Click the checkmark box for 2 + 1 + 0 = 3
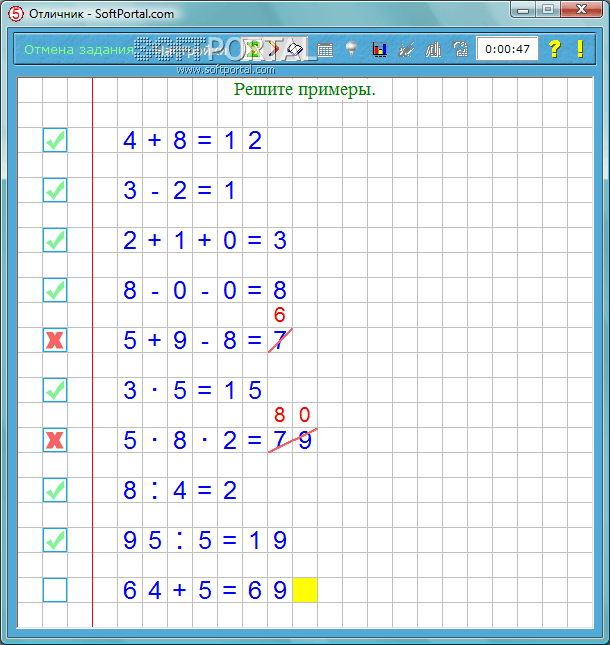 [55, 240]
